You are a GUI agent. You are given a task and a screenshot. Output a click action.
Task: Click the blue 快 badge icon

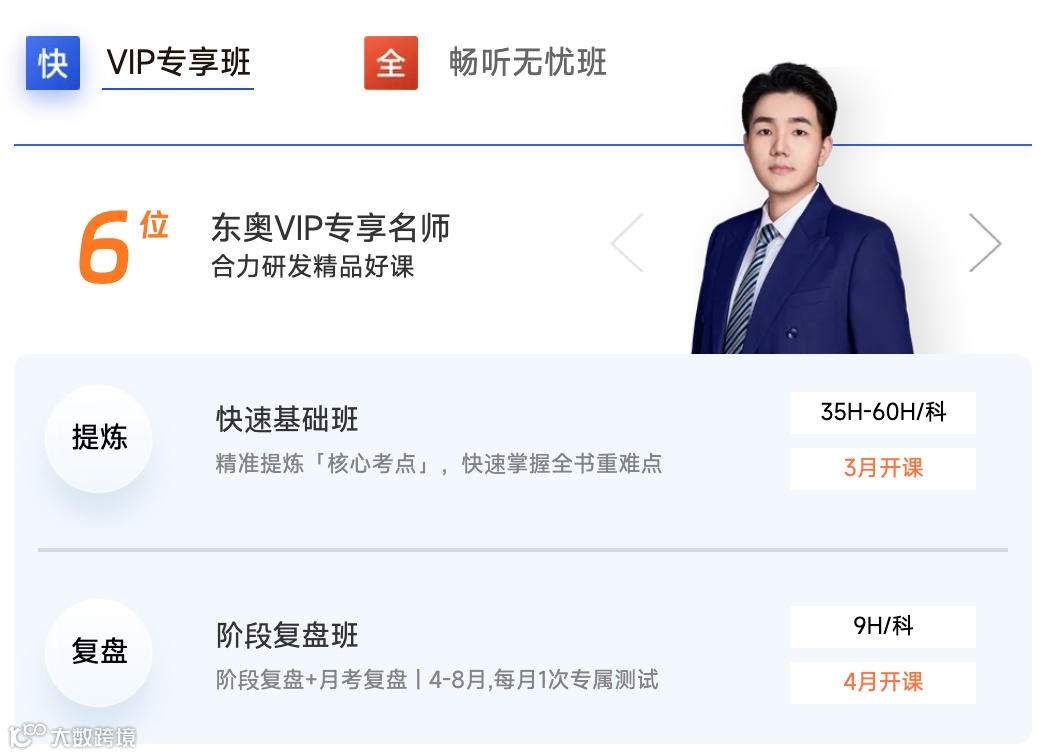tap(53, 63)
